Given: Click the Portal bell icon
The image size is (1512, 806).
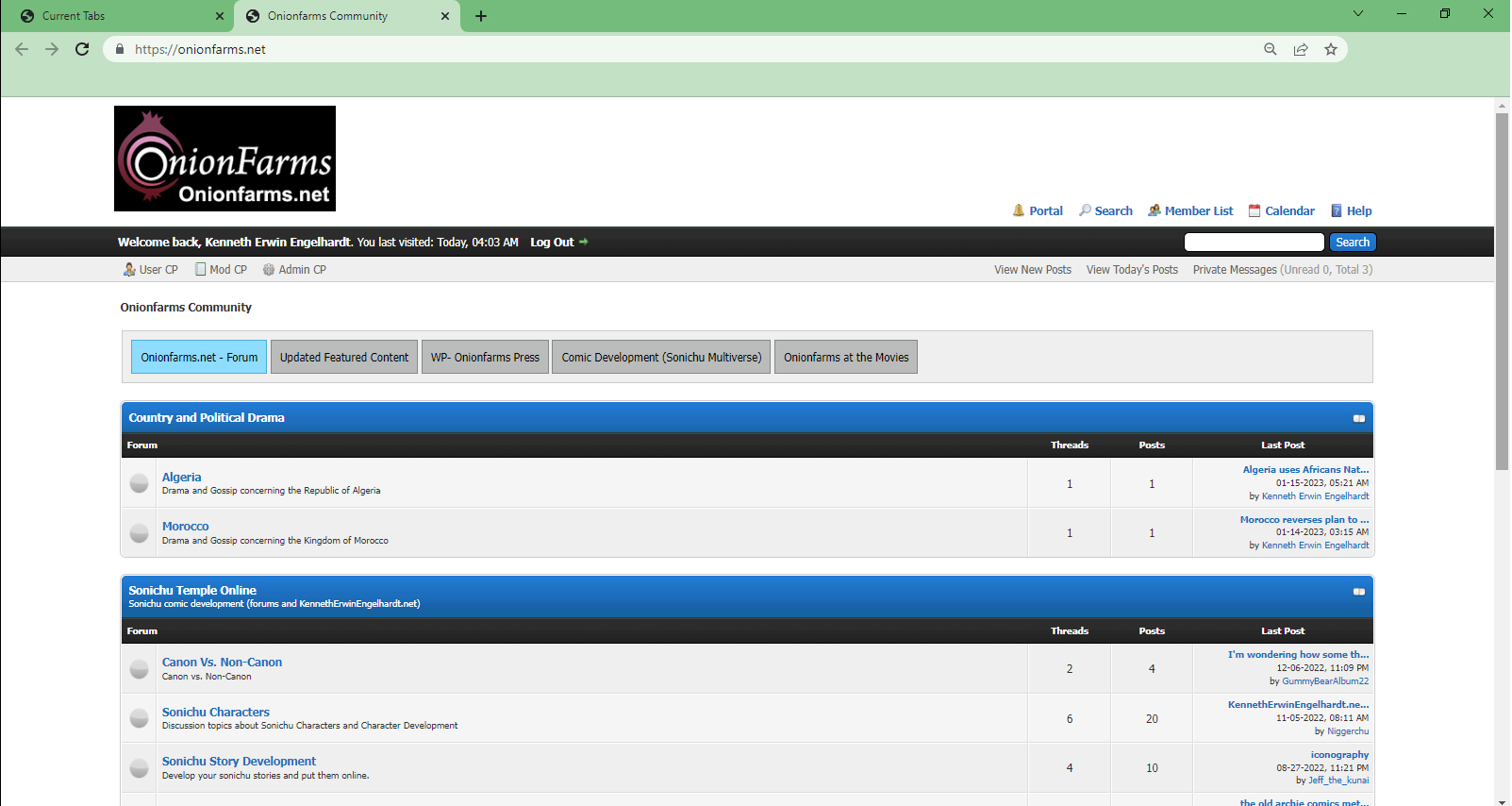Looking at the screenshot, I should click(1019, 210).
